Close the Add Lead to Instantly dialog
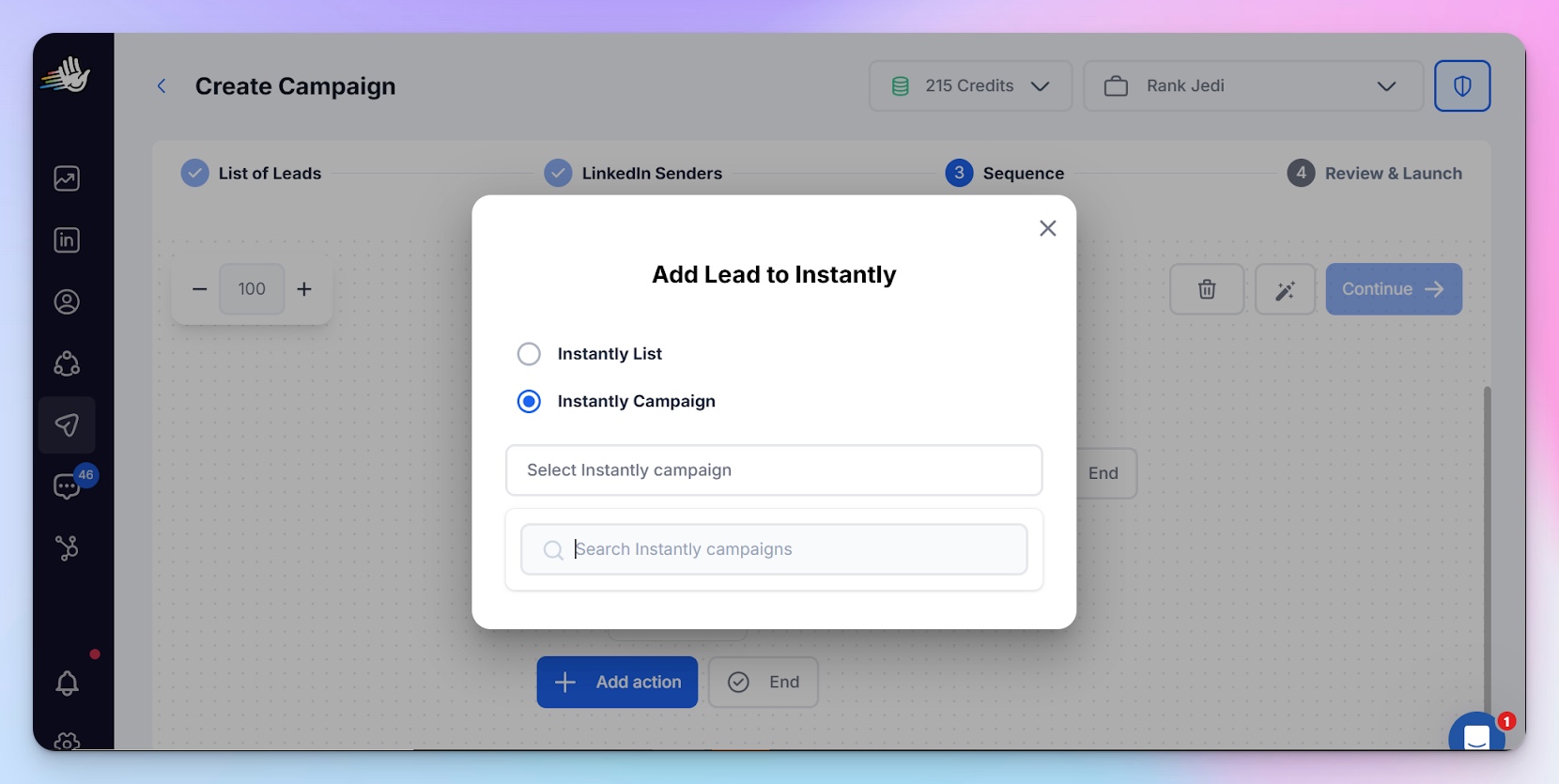Viewport: 1559px width, 784px height. (1048, 228)
